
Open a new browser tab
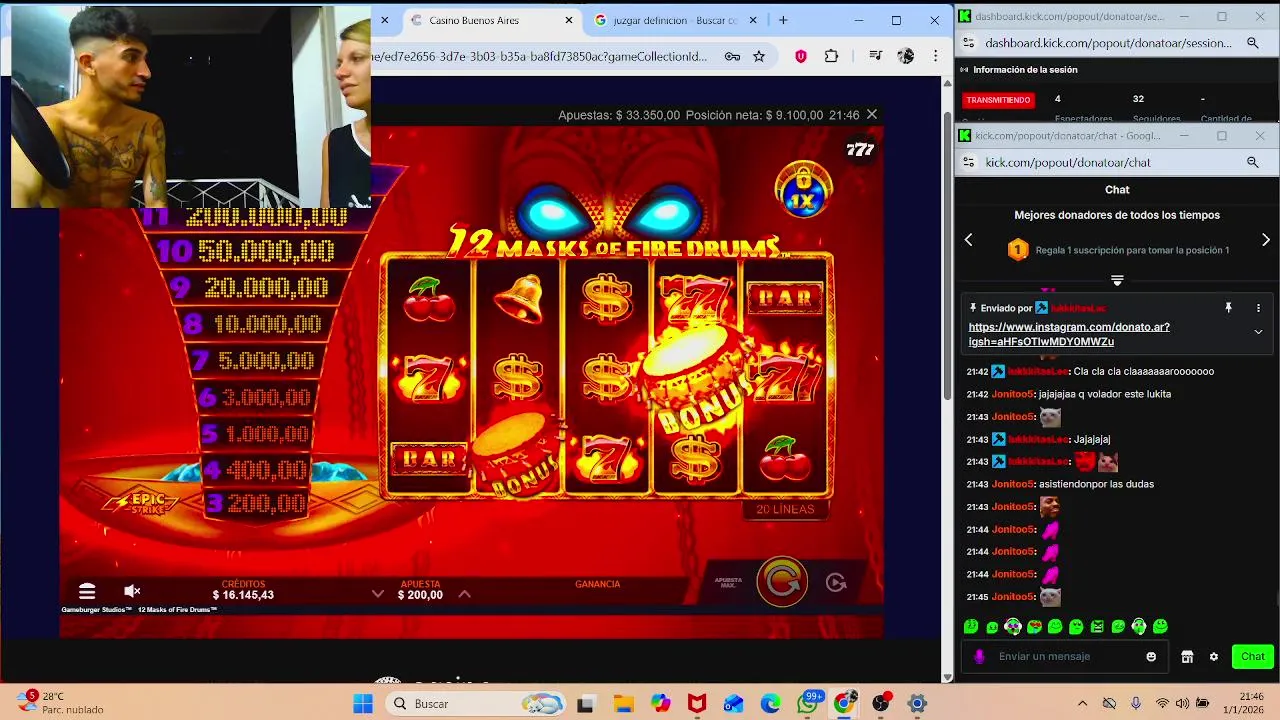783,20
